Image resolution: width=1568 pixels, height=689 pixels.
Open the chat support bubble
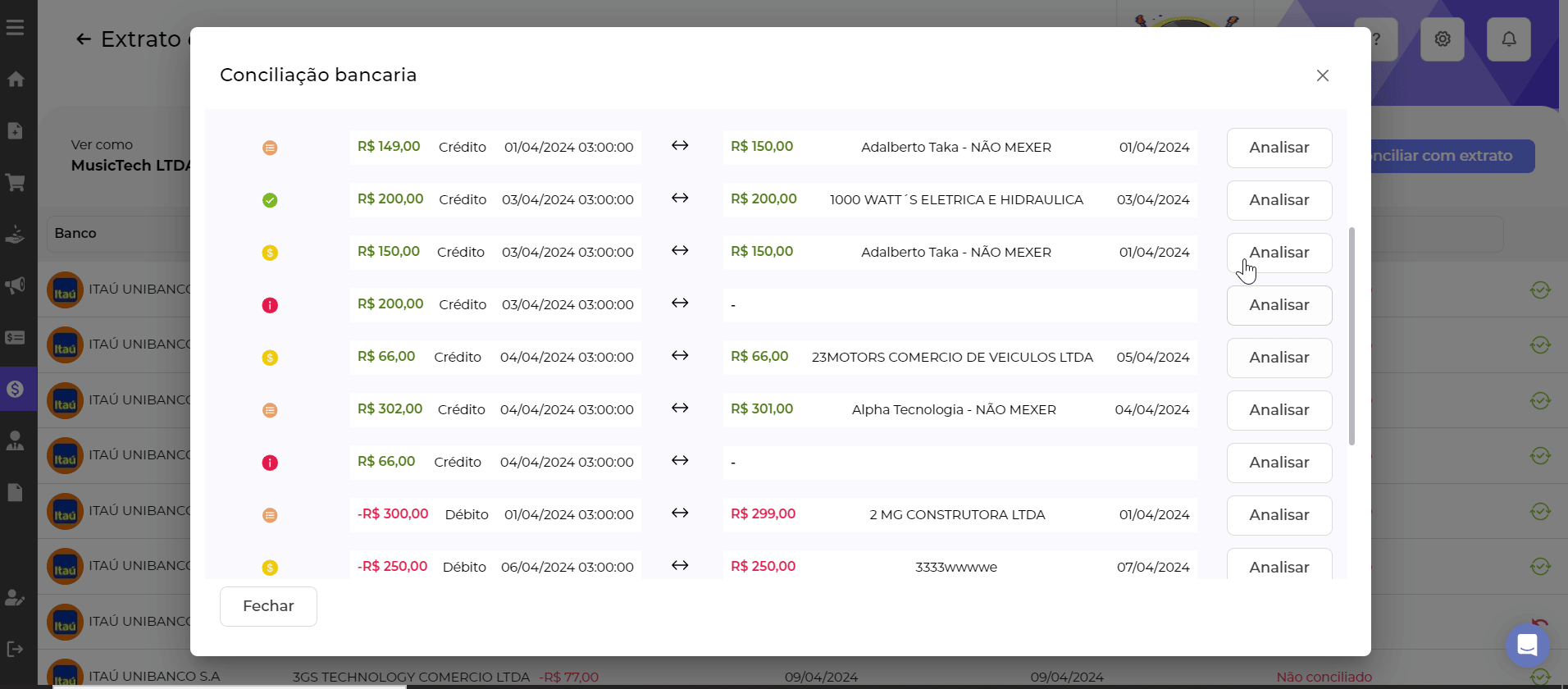[1526, 645]
